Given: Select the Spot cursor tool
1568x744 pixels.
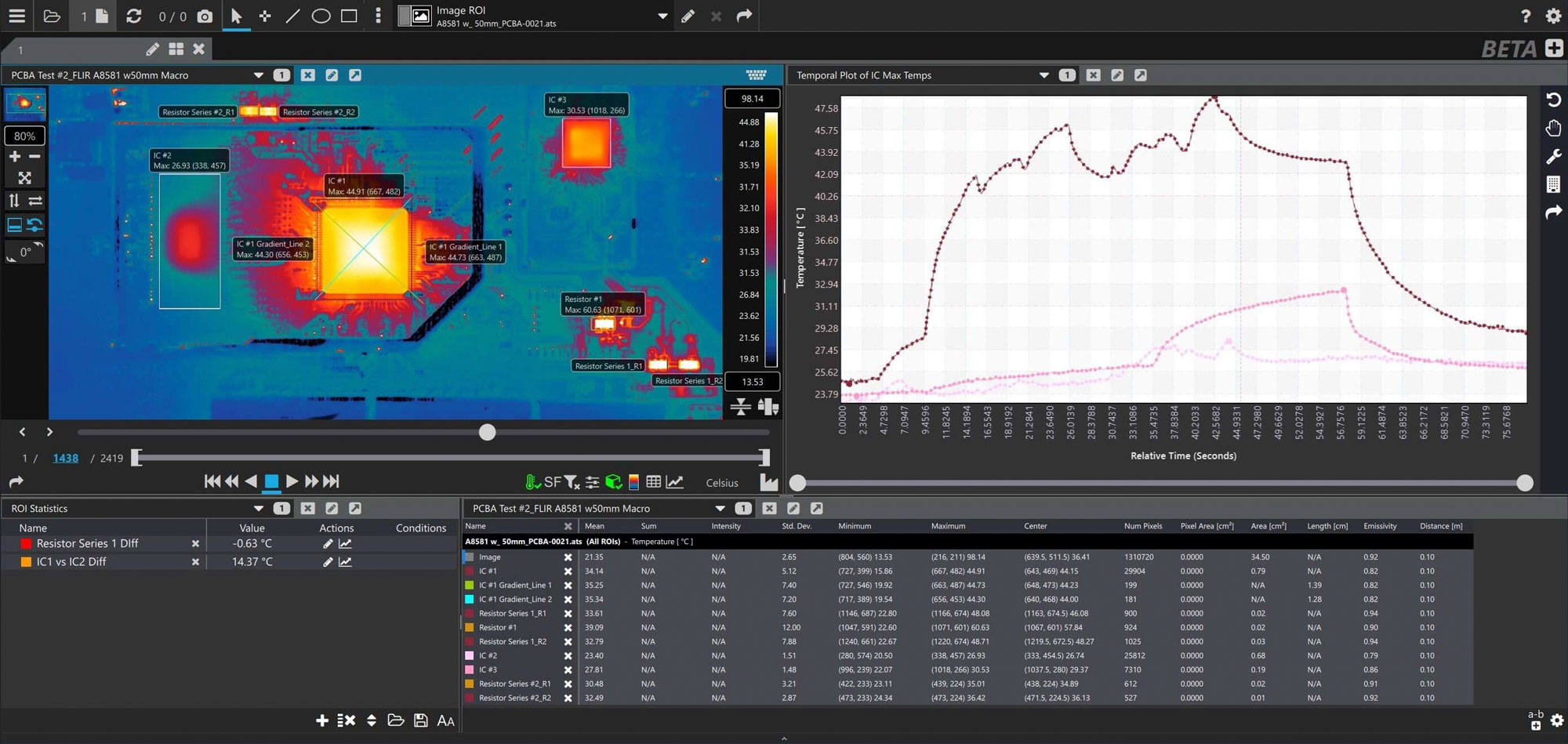Looking at the screenshot, I should pos(265,16).
